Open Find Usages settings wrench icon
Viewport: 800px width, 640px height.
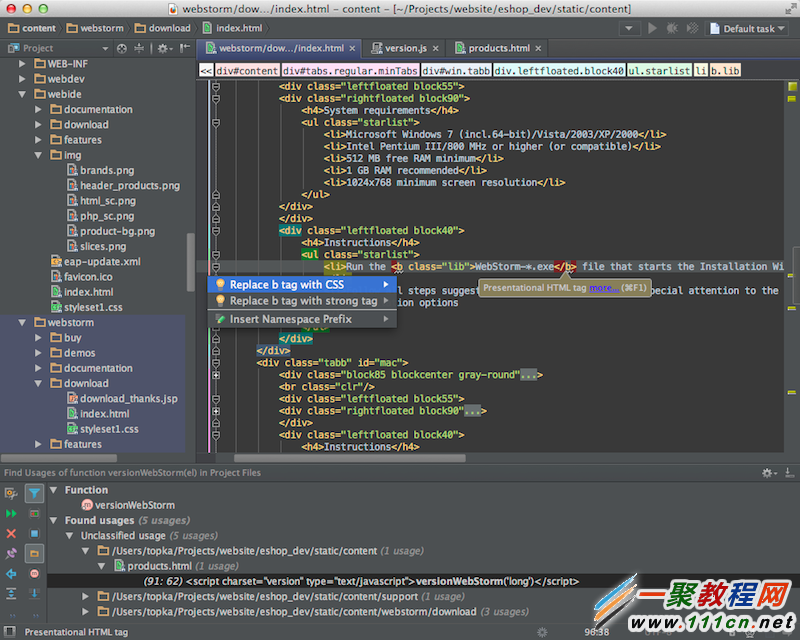click(x=11, y=494)
